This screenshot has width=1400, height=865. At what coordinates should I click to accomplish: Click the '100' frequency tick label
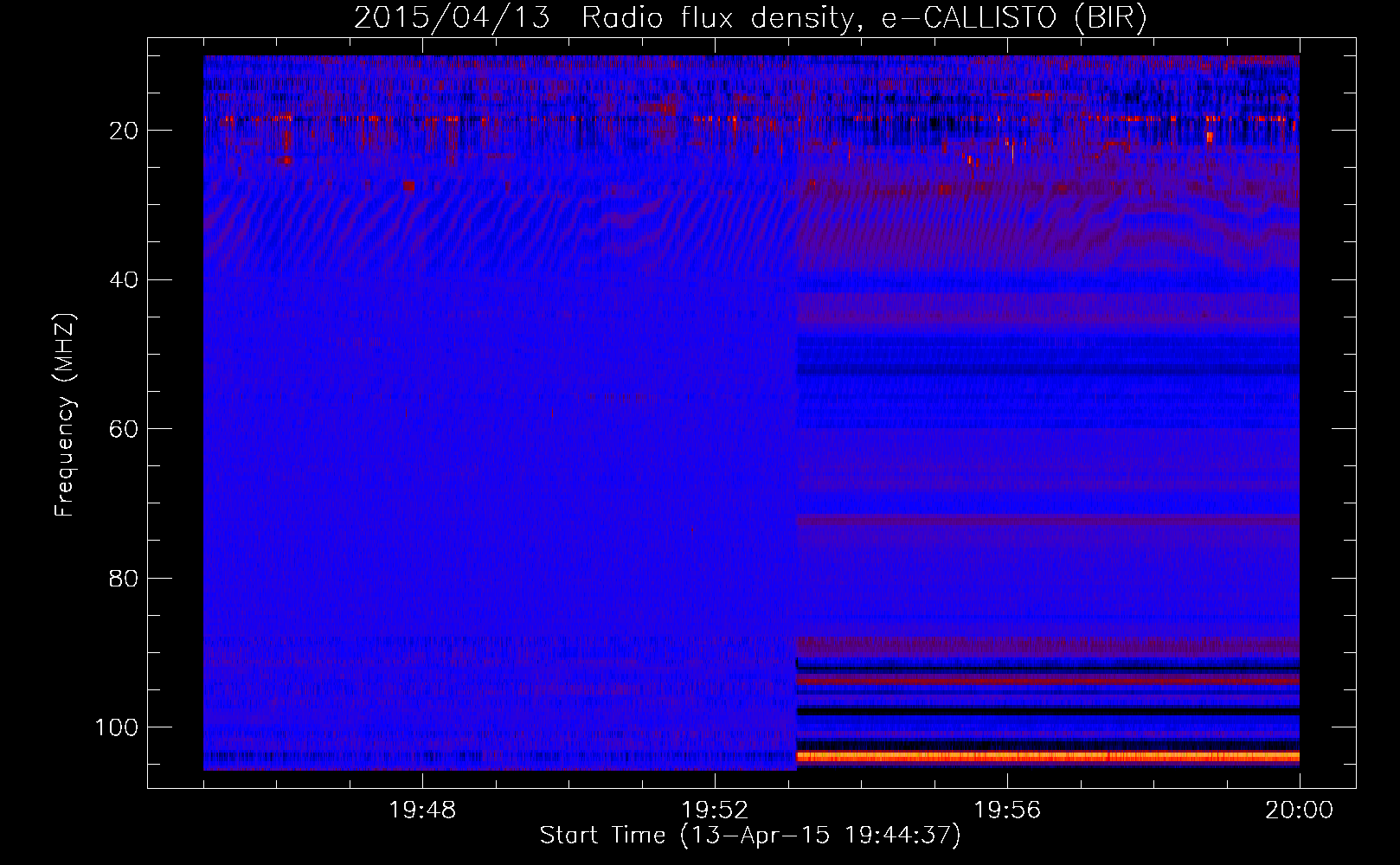pyautogui.click(x=117, y=727)
